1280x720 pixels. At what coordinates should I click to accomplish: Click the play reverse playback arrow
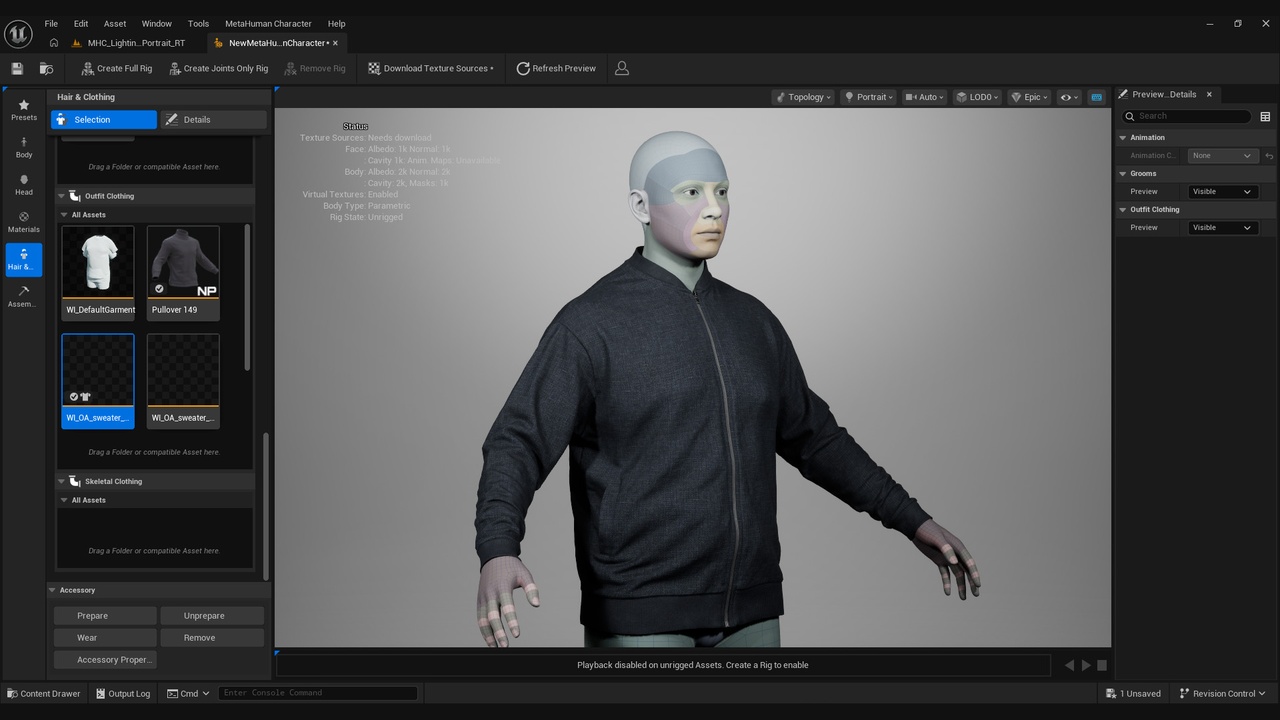point(1069,665)
